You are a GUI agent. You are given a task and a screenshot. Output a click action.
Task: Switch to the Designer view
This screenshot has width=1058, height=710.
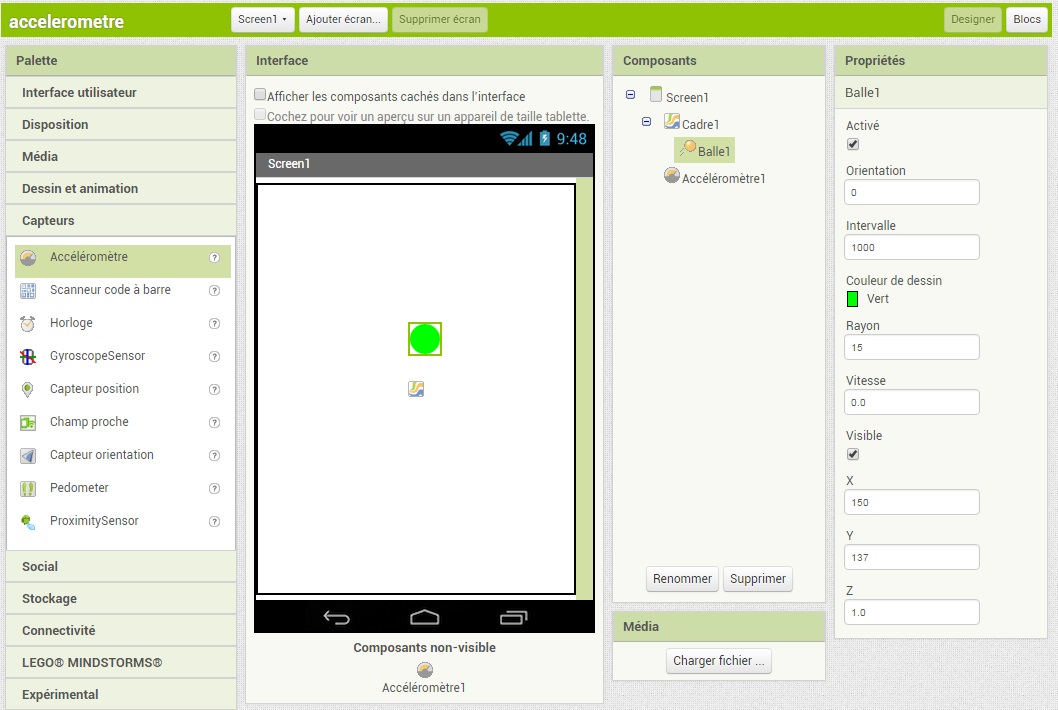972,20
